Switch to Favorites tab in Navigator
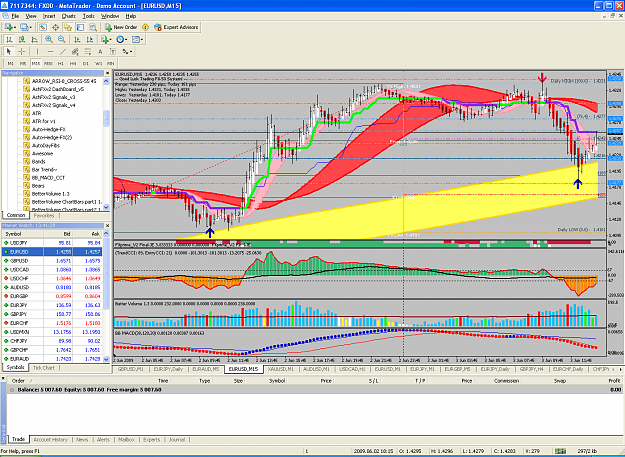The image size is (625, 457). [x=44, y=216]
